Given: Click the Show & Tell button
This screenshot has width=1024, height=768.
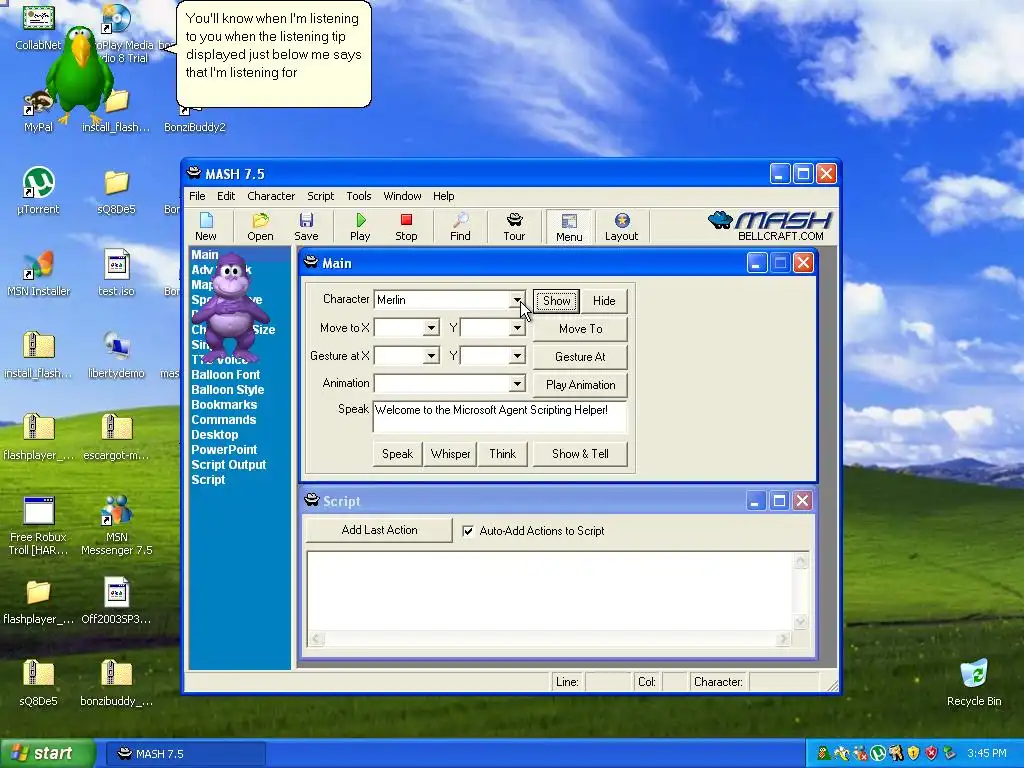Looking at the screenshot, I should [x=581, y=454].
